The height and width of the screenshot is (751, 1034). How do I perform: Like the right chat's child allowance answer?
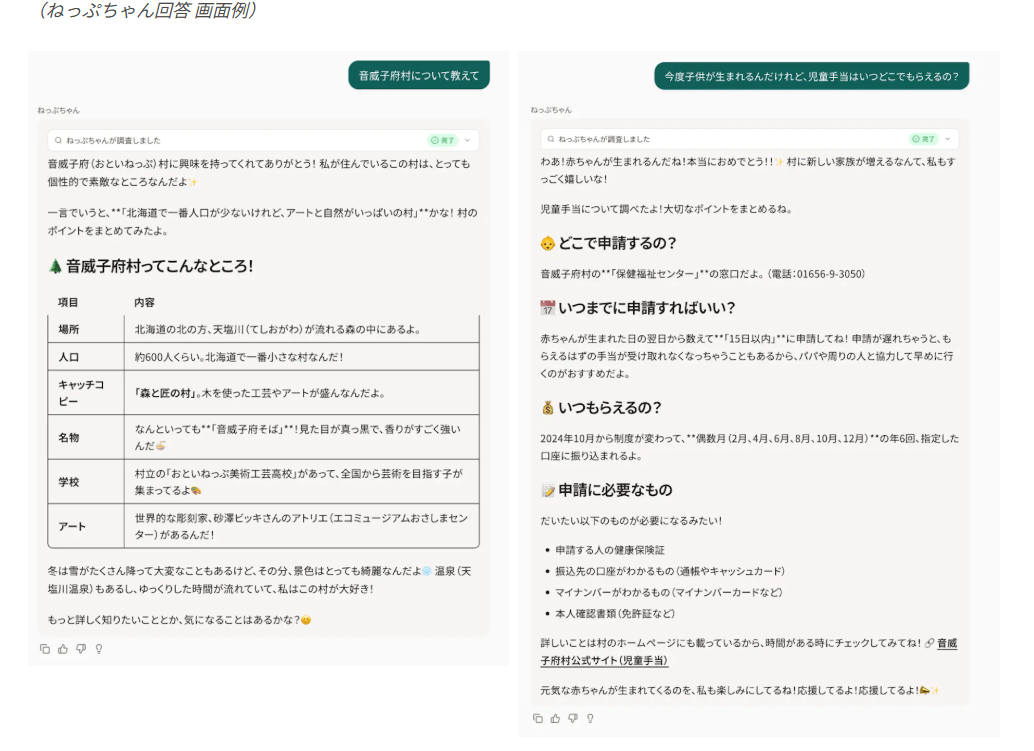click(556, 718)
